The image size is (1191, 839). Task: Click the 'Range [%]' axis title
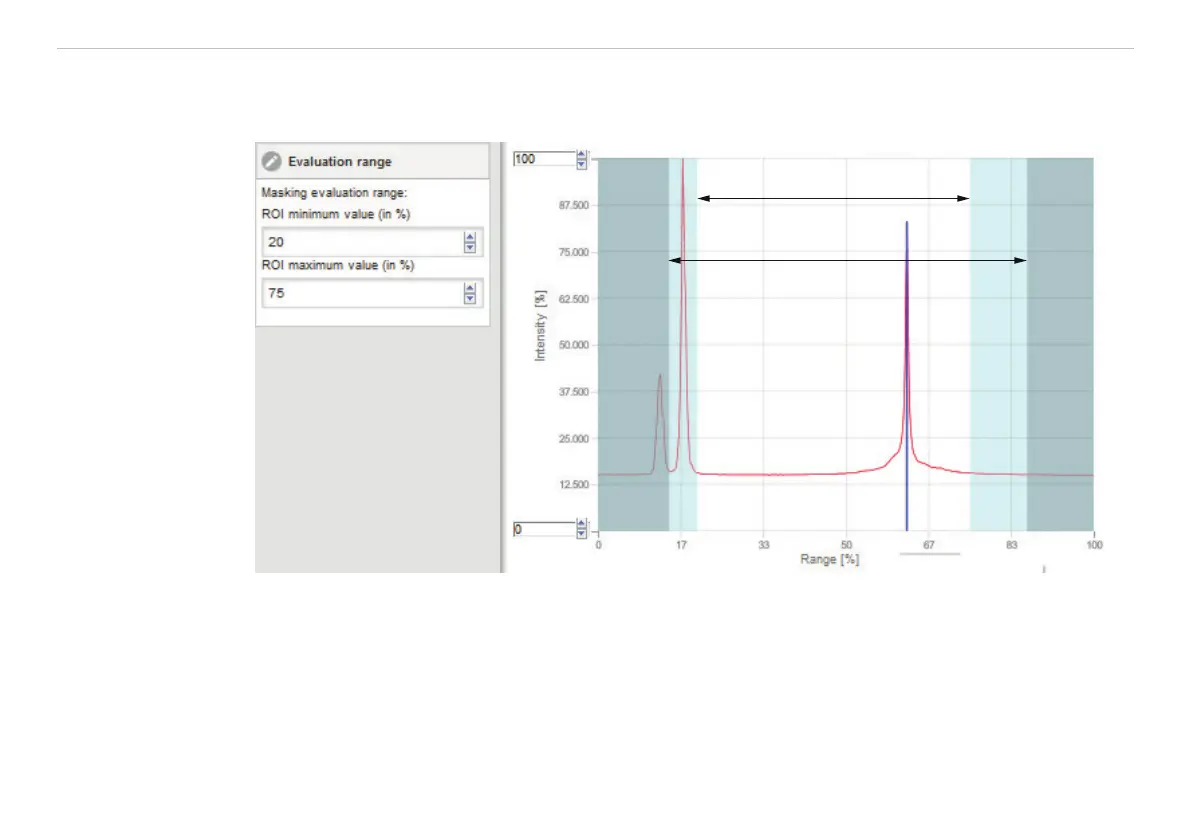point(829,560)
